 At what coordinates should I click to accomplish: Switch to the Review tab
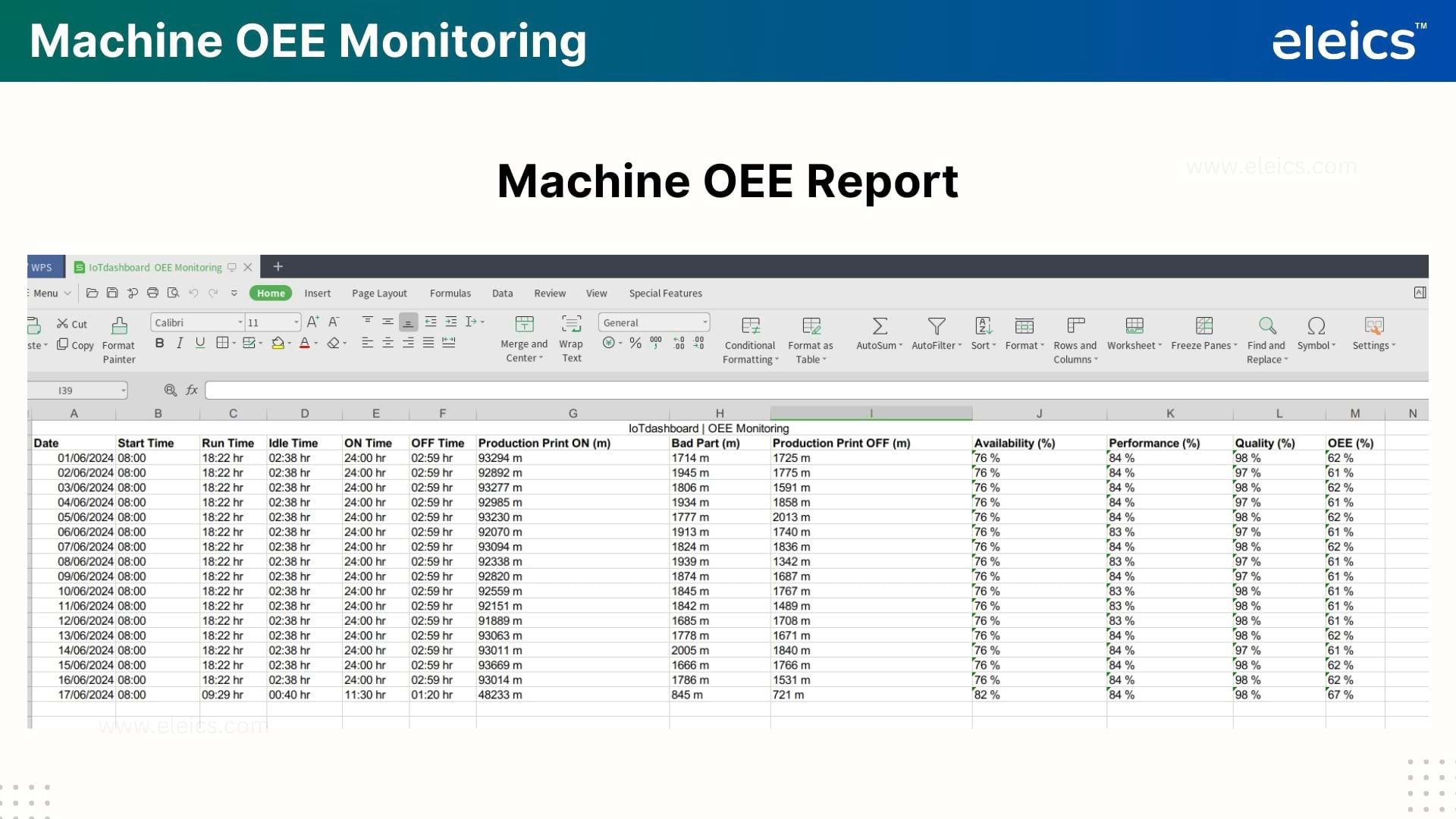click(550, 293)
